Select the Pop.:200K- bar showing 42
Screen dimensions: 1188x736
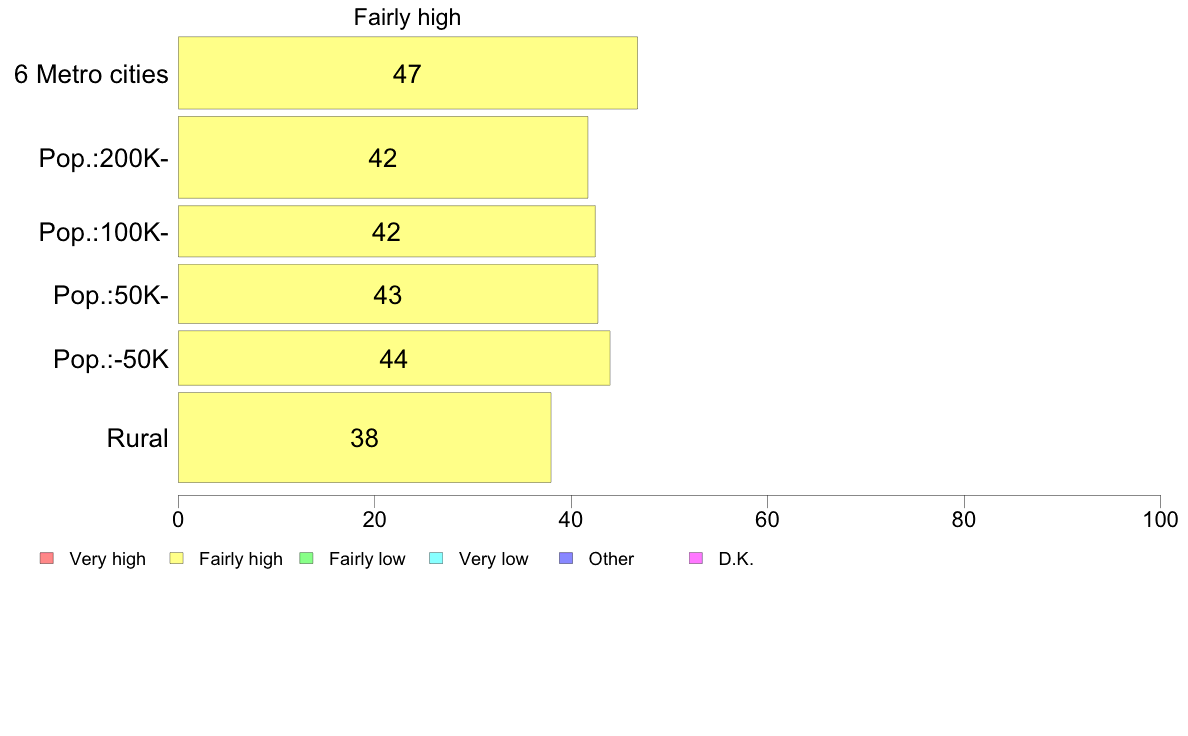383,158
